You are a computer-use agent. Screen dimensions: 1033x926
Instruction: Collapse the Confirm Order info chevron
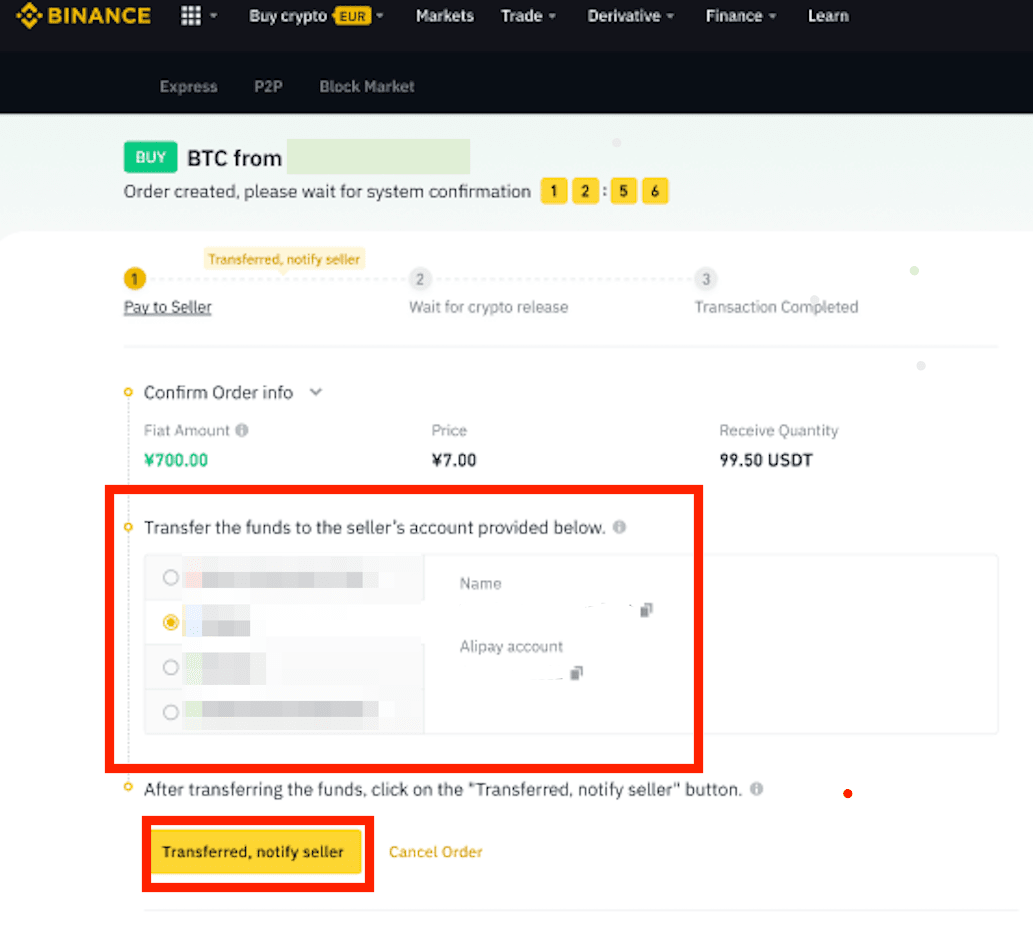click(x=316, y=393)
